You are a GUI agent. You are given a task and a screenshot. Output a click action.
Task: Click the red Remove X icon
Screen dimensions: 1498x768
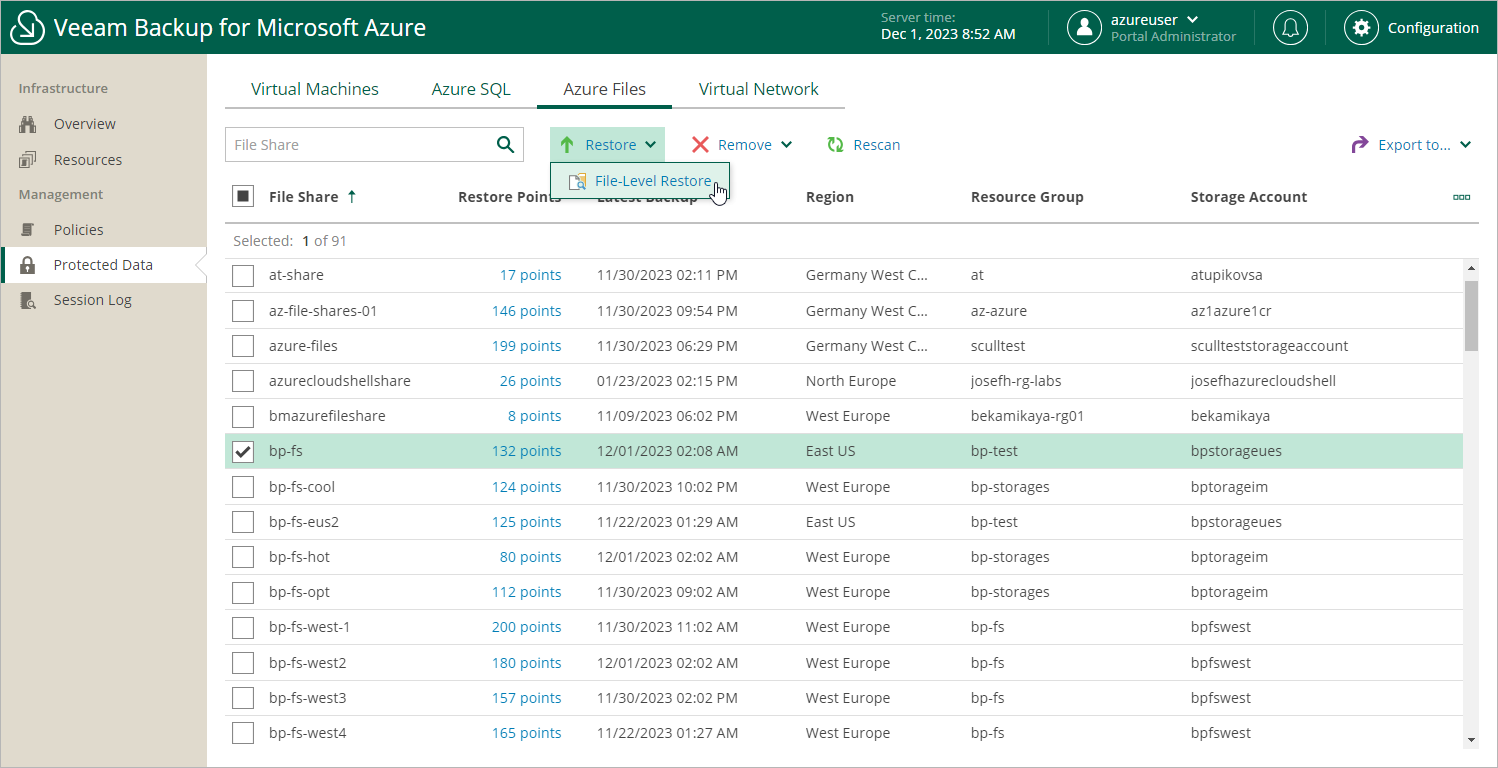700,145
